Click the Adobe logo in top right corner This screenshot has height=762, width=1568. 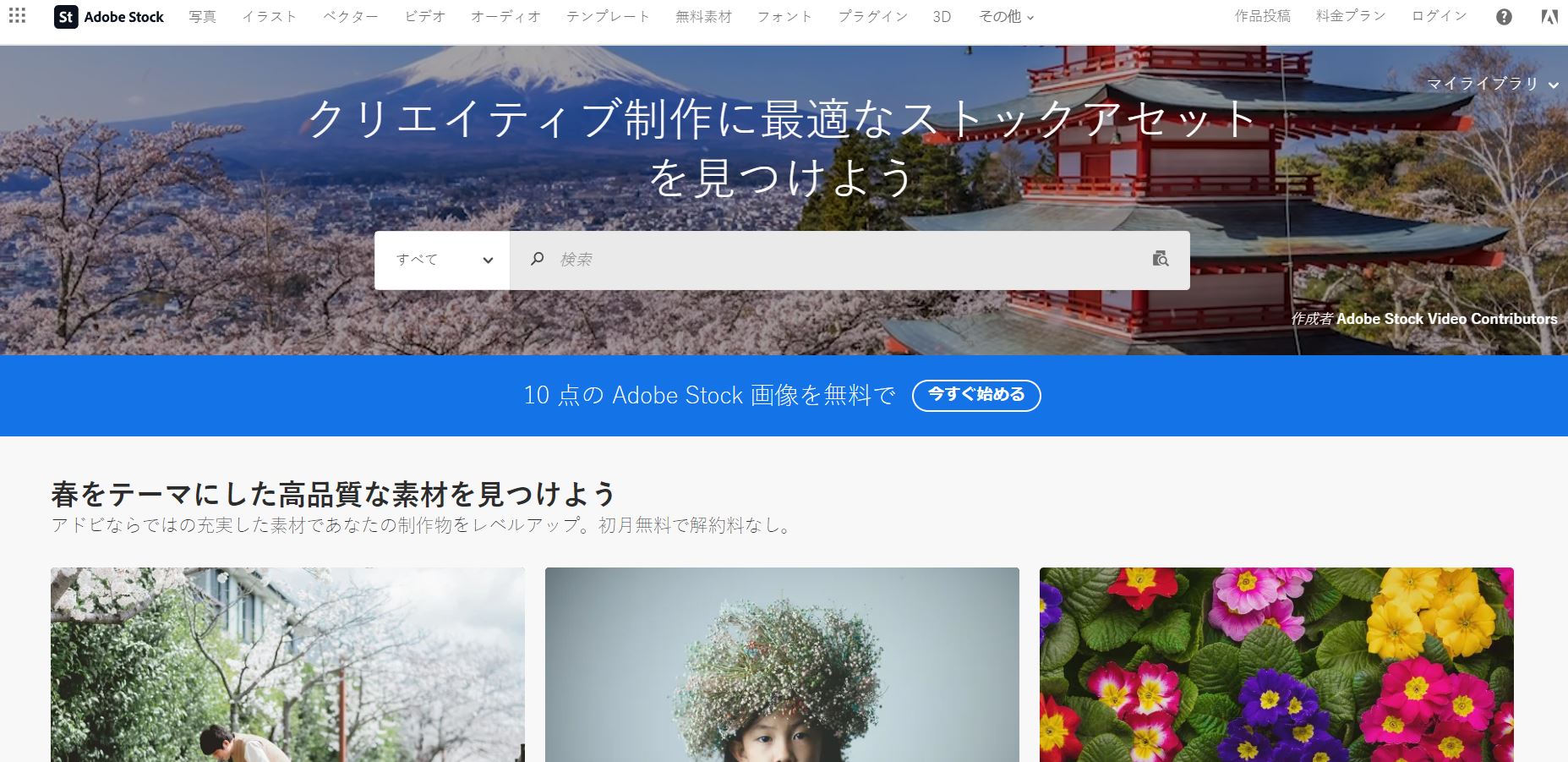click(1551, 15)
